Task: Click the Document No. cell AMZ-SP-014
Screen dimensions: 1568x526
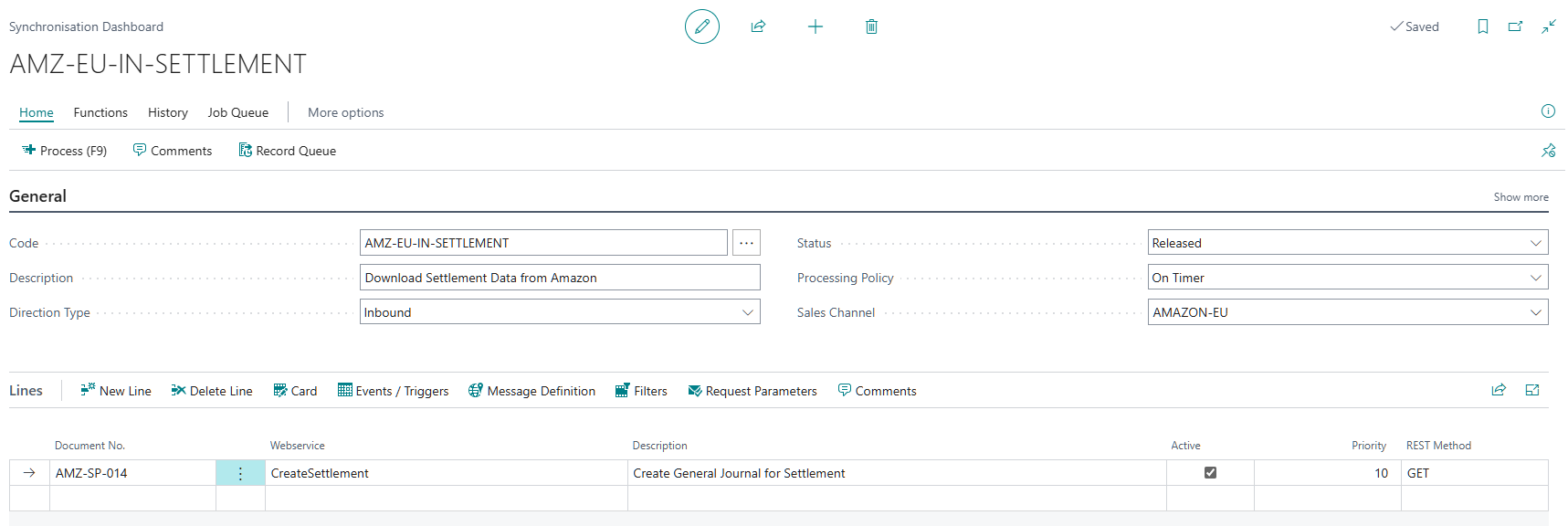Action: click(x=132, y=473)
